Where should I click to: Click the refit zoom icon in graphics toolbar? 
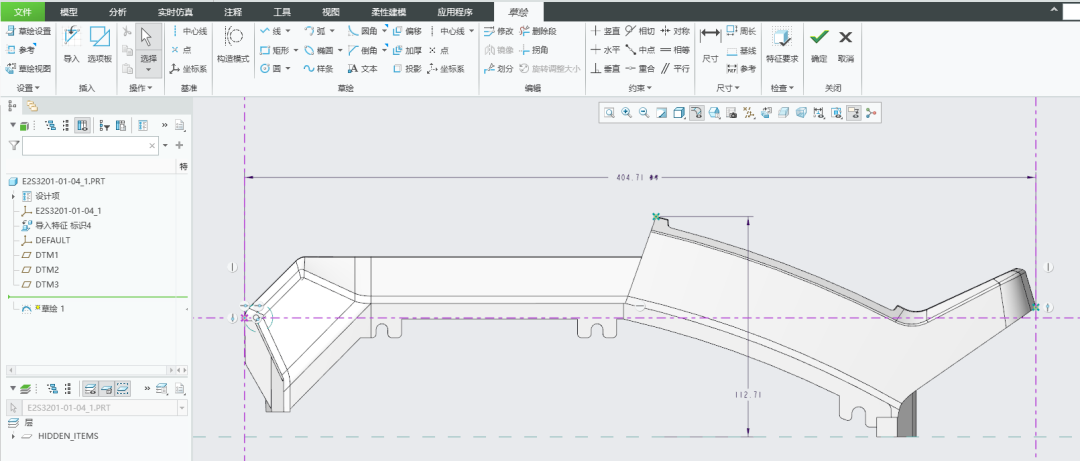[x=610, y=113]
